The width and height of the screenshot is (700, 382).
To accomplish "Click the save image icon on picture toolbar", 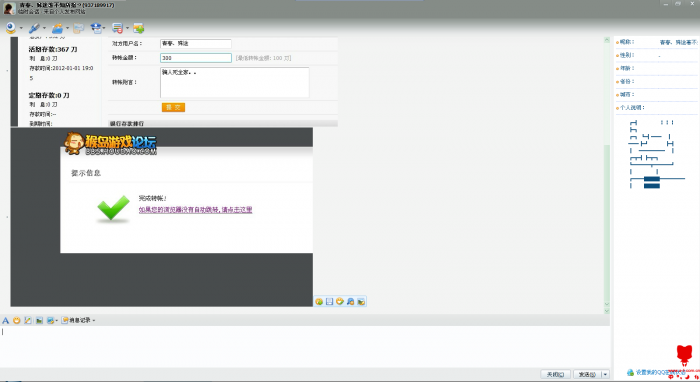I will coord(329,302).
